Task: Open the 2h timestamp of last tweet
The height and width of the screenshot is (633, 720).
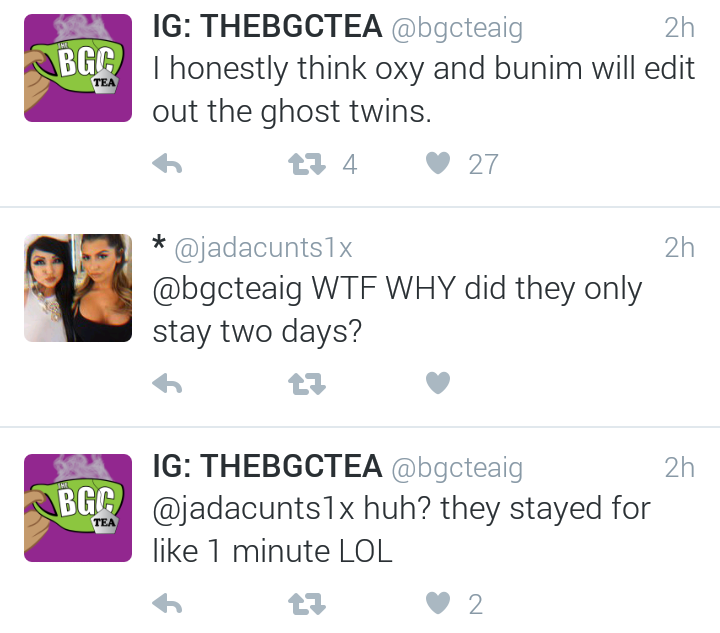Action: coord(680,468)
